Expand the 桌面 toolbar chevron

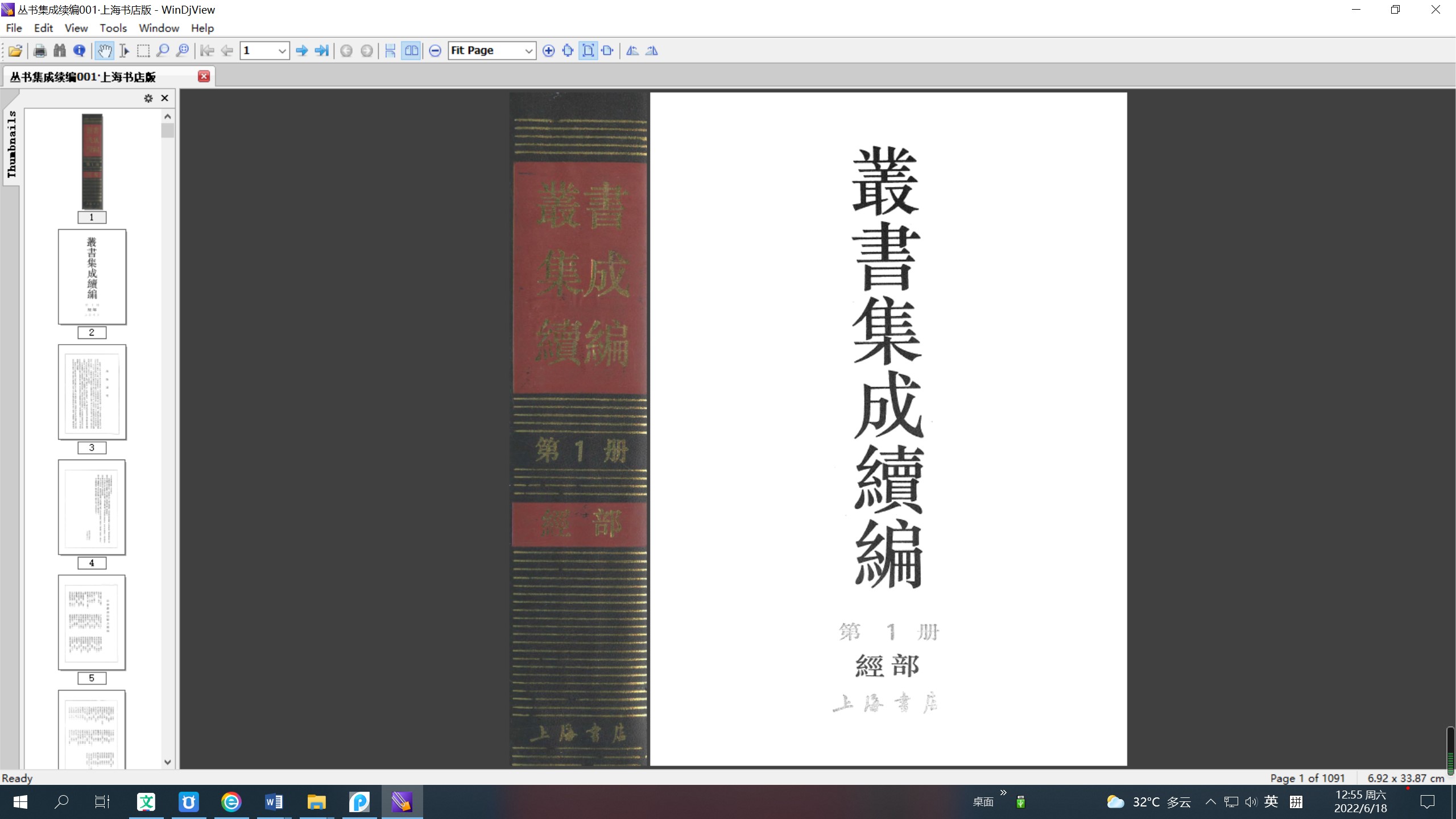pyautogui.click(x=1003, y=793)
